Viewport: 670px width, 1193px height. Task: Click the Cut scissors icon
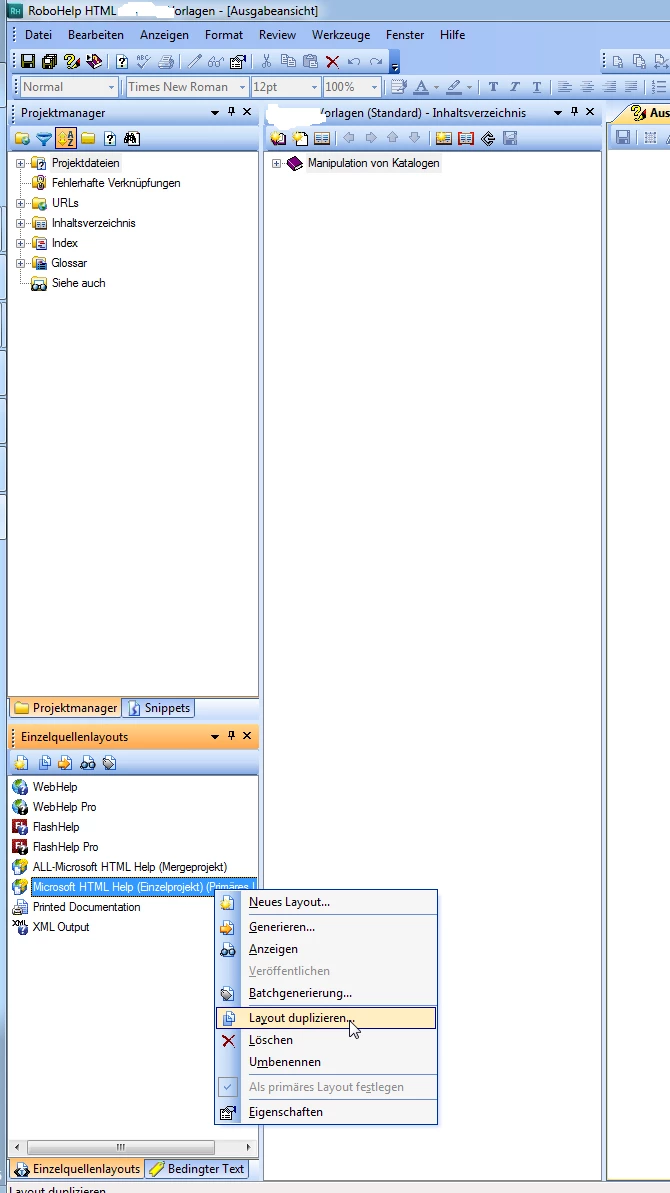click(266, 62)
